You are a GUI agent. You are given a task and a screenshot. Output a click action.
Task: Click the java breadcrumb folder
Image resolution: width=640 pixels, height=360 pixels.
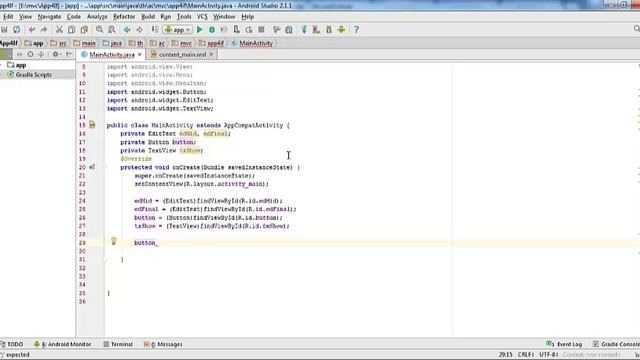tap(112, 43)
